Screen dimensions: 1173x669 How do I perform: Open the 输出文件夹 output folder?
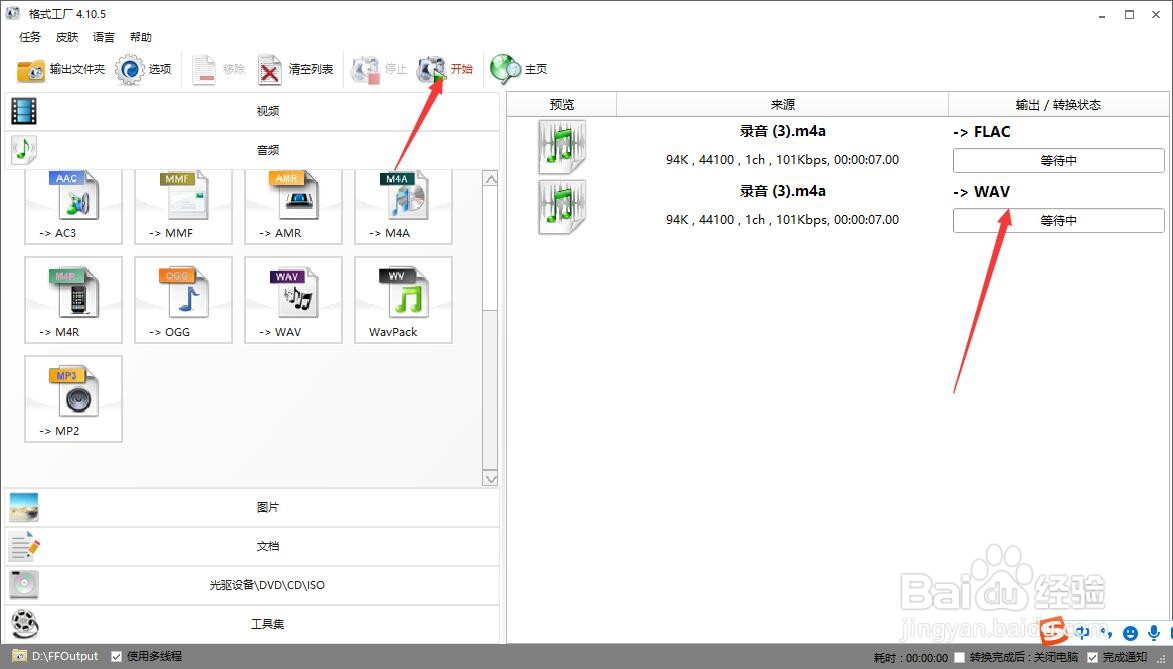pyautogui.click(x=61, y=70)
